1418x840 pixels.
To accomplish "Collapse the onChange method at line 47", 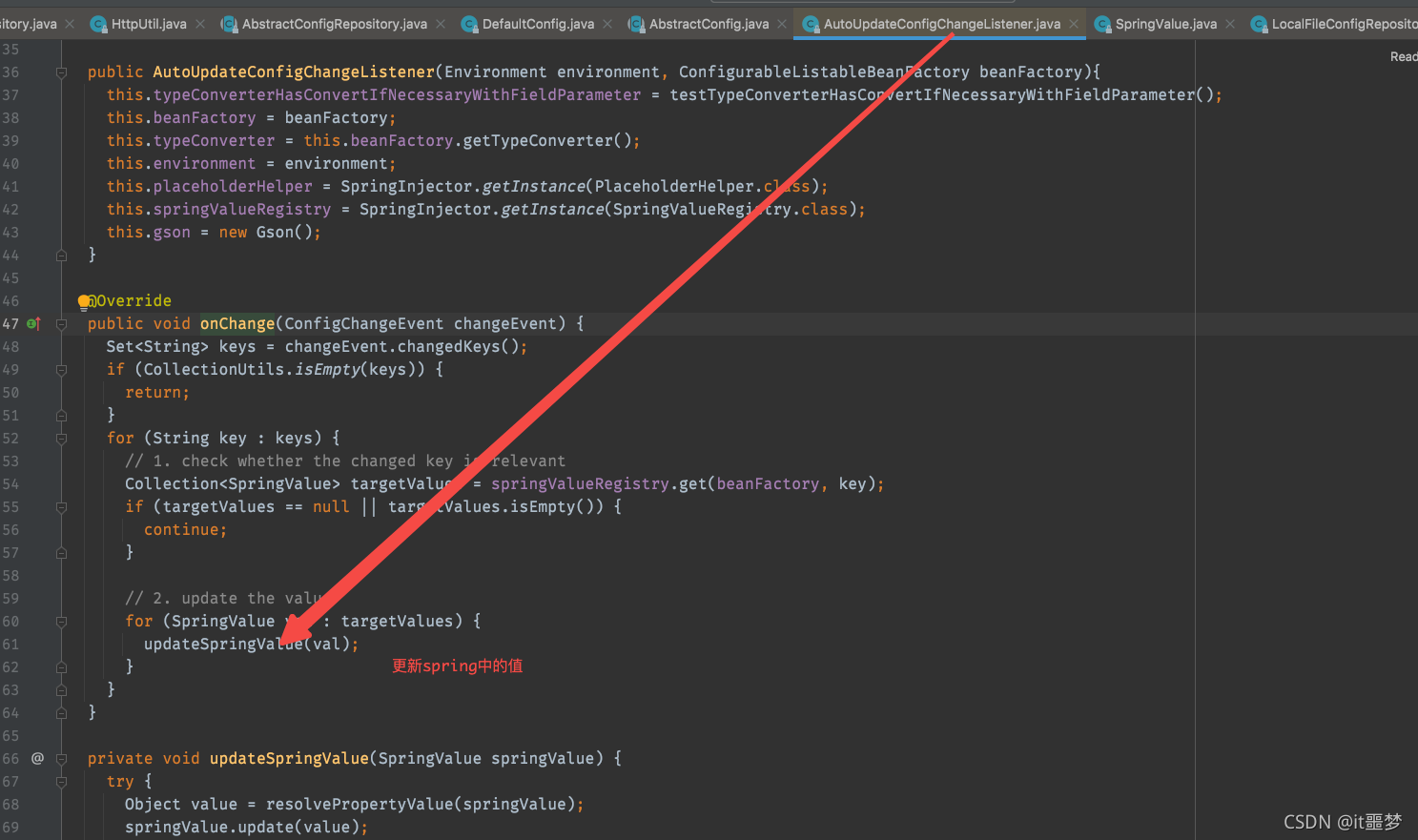I will 61,324.
